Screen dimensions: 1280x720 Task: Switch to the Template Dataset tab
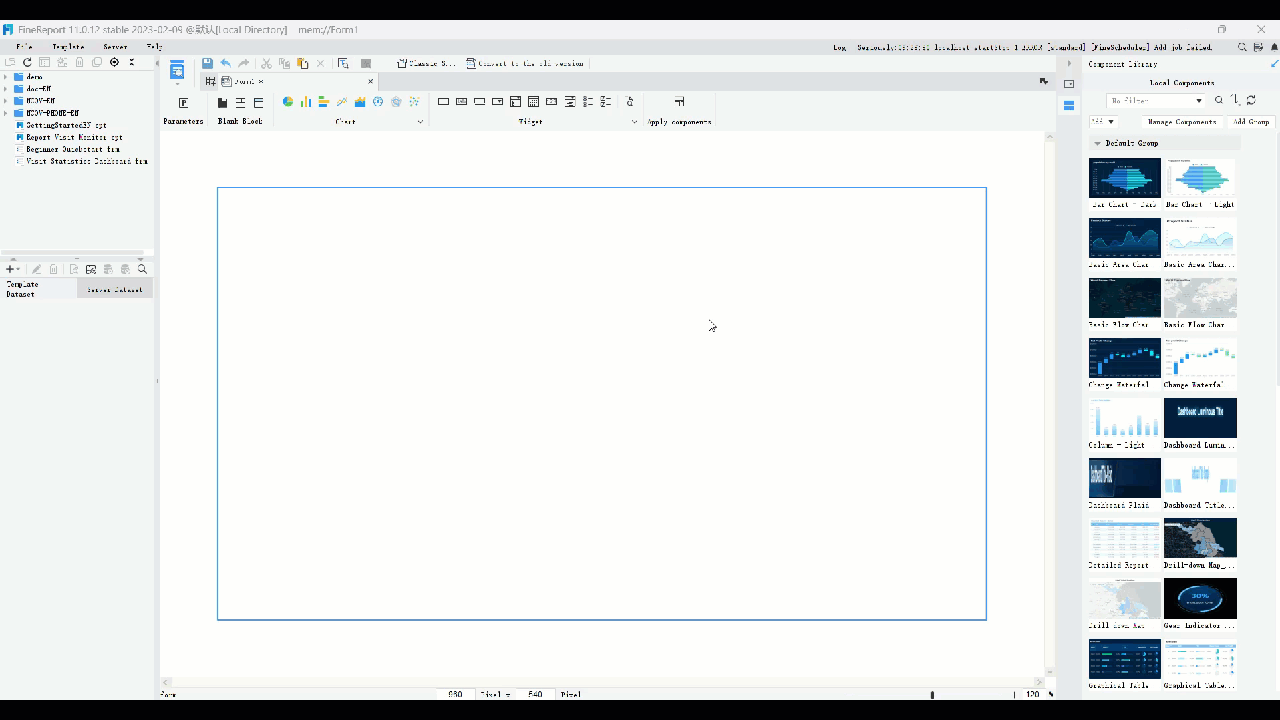click(38, 289)
